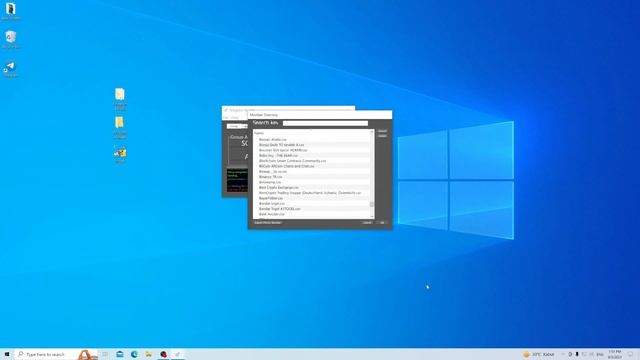Select the 'Bandar togel.csv' list row
This screenshot has height=360, width=640.
311,203
